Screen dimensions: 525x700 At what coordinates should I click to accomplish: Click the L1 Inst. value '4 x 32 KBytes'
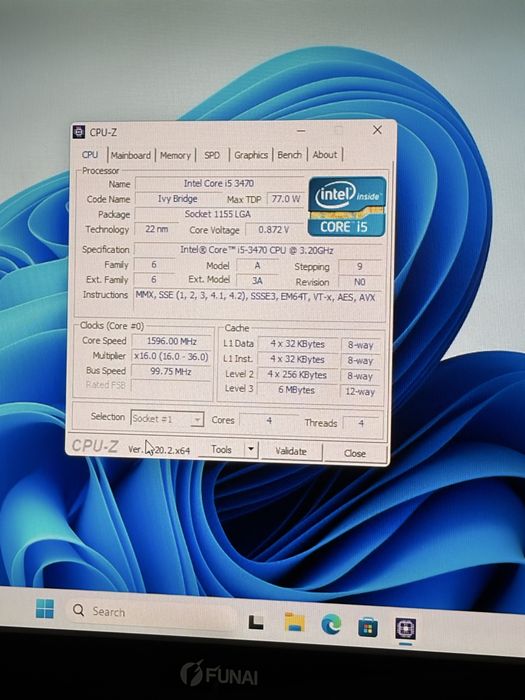click(297, 359)
